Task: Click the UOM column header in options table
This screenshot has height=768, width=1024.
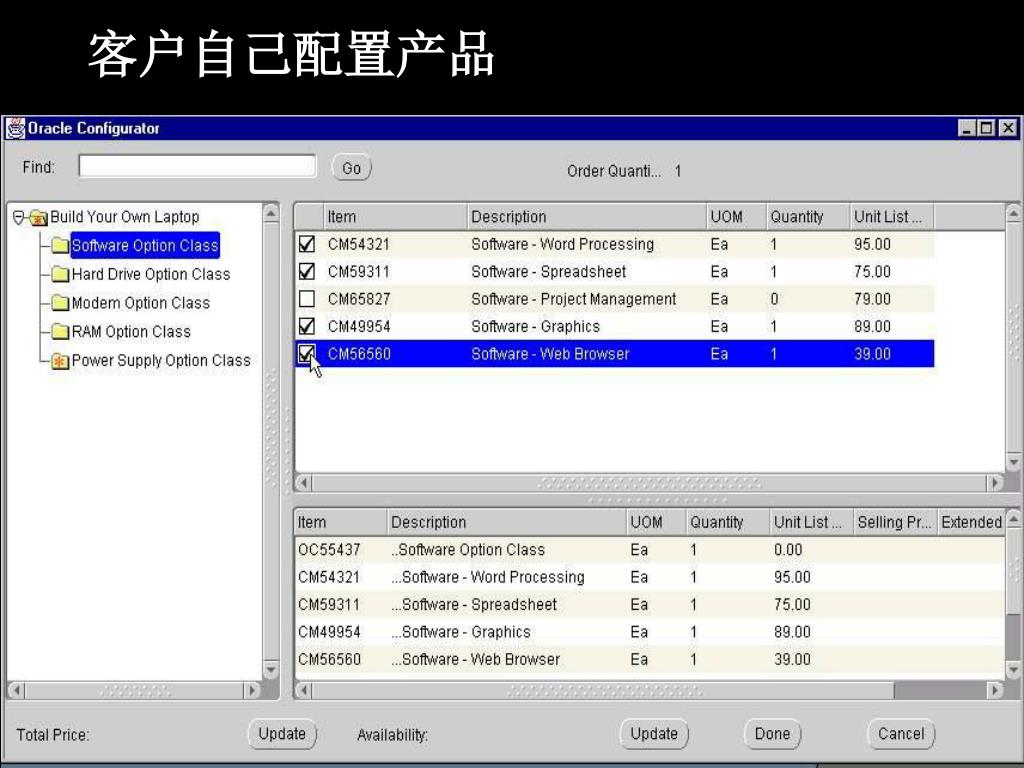Action: pyautogui.click(x=737, y=217)
